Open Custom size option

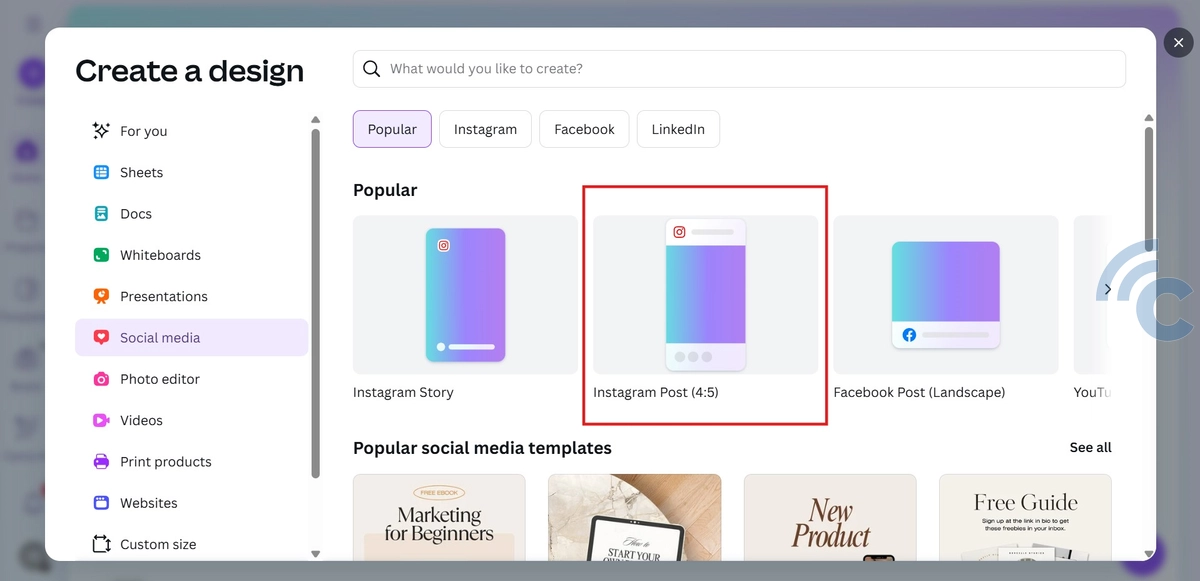[157, 544]
